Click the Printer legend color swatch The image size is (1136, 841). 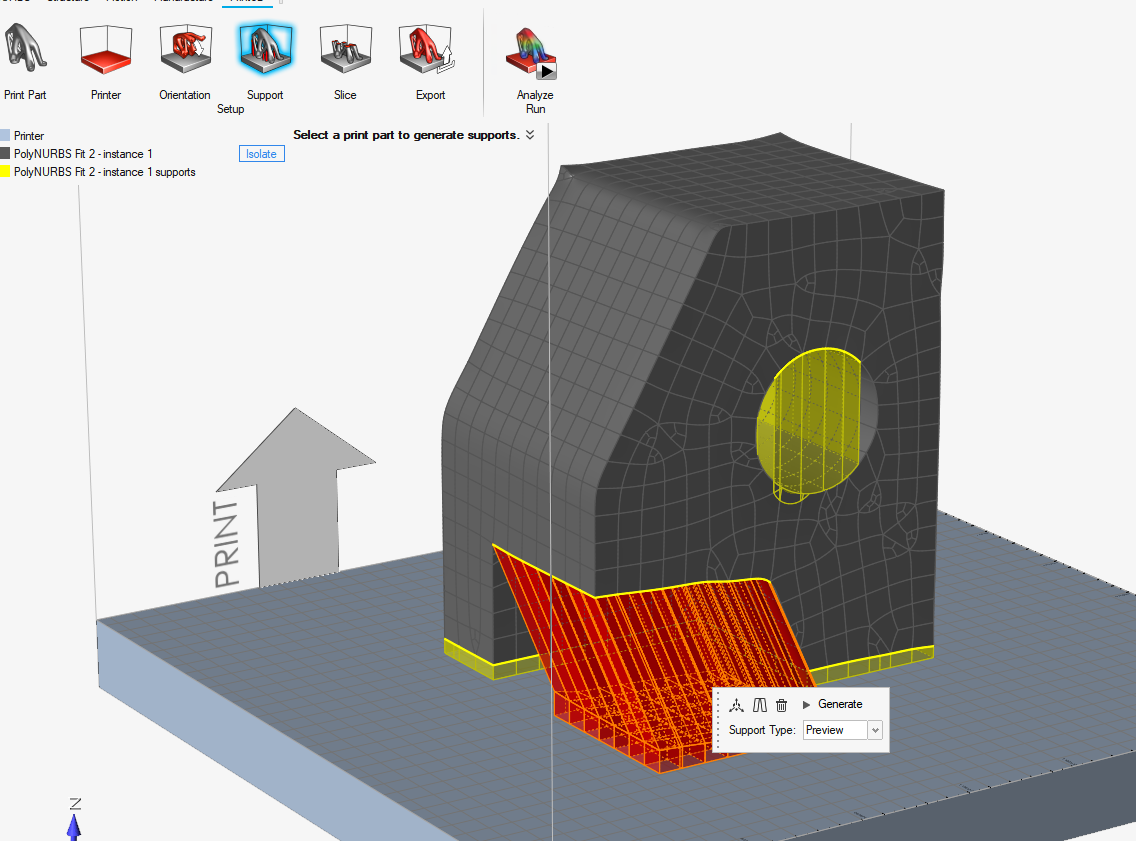pos(5,135)
